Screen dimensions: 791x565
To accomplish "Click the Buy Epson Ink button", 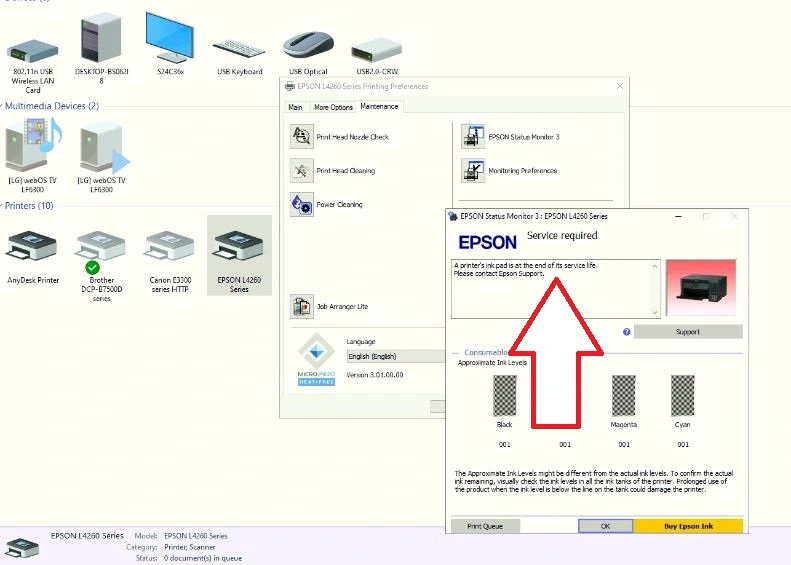I will pyautogui.click(x=689, y=526).
